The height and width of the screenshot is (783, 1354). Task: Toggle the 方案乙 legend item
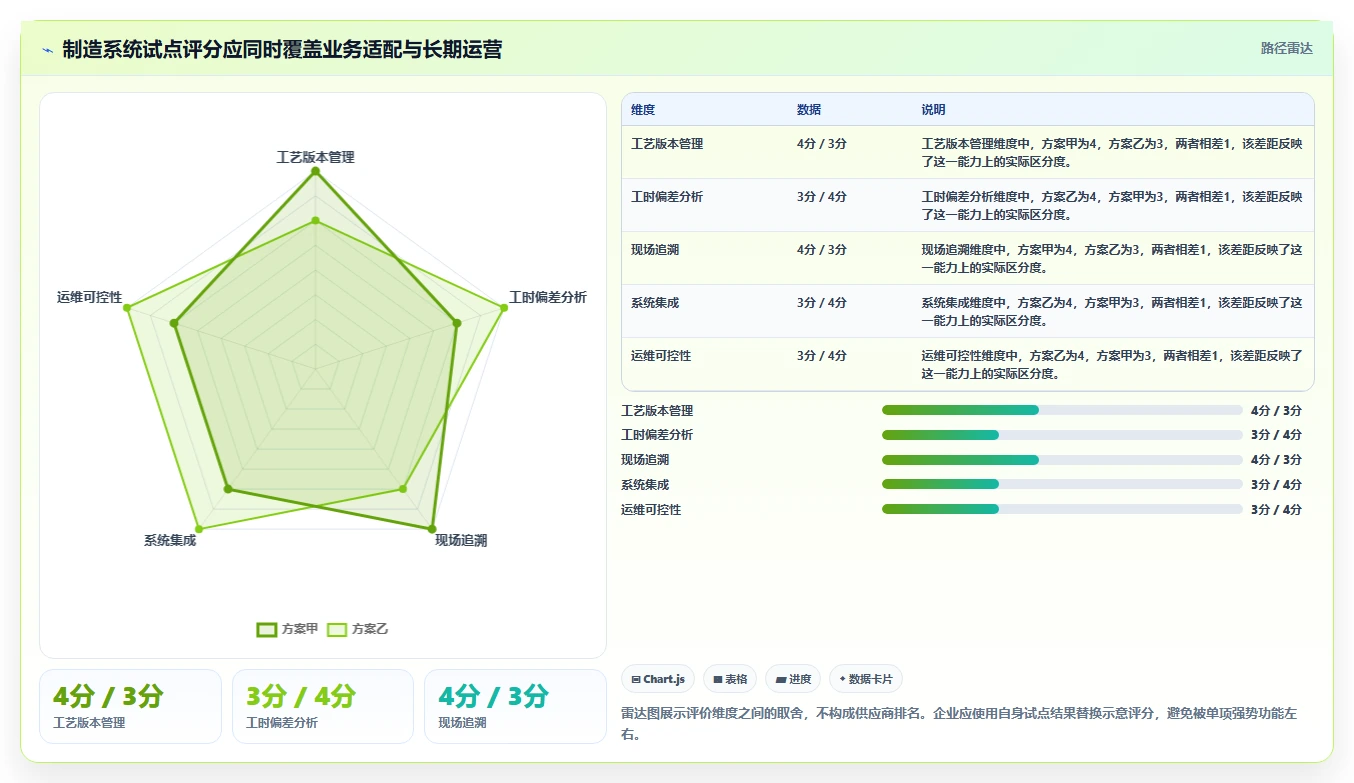click(358, 629)
